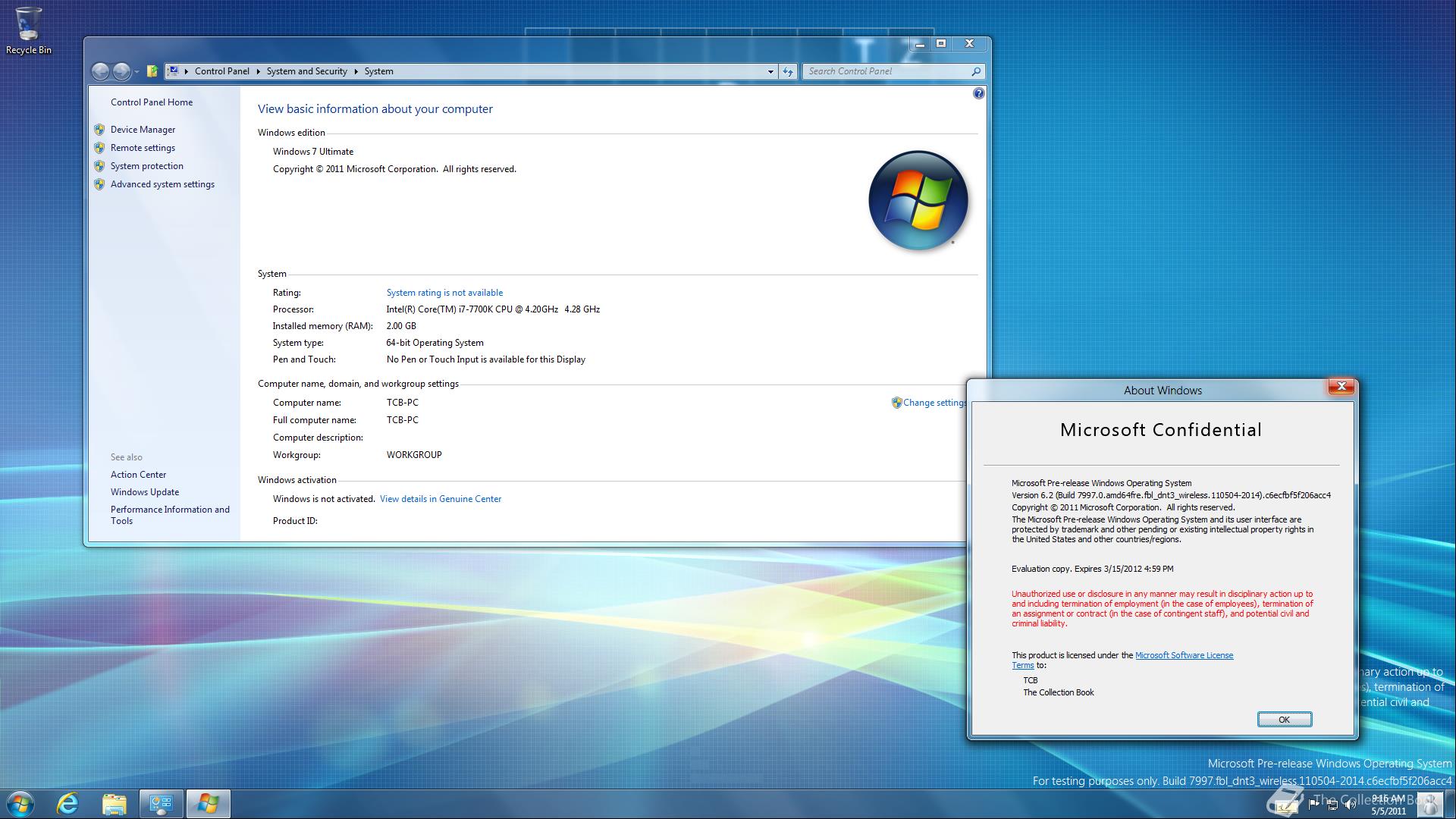Open Control Panel Home
Image resolution: width=1456 pixels, height=819 pixels.
(152, 102)
